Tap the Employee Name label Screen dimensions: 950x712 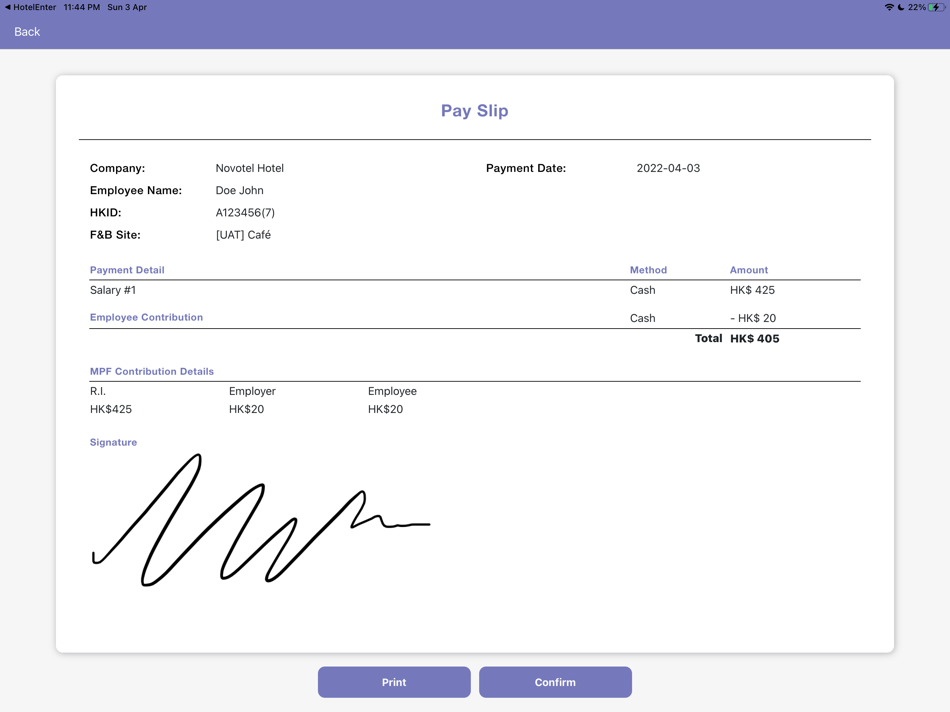tap(136, 190)
